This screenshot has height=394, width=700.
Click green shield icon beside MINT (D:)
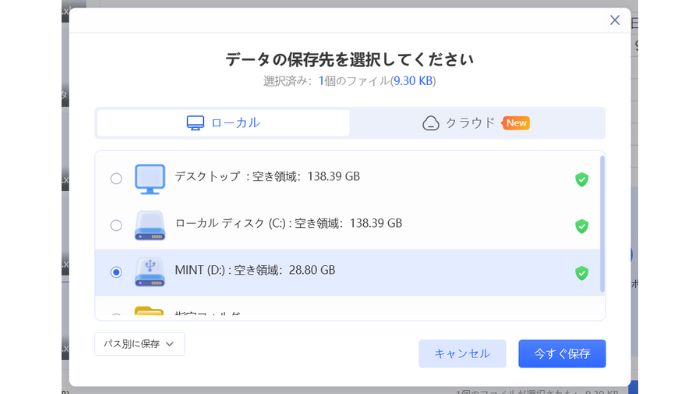tap(581, 273)
